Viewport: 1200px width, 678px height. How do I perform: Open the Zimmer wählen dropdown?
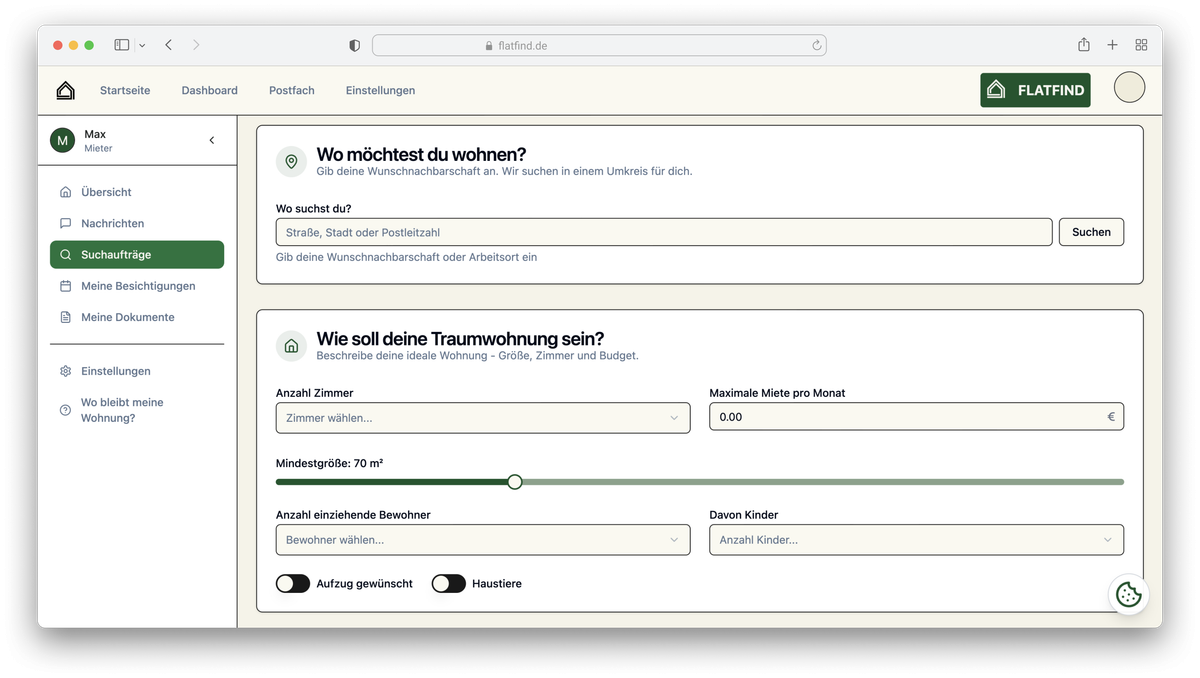coord(482,417)
